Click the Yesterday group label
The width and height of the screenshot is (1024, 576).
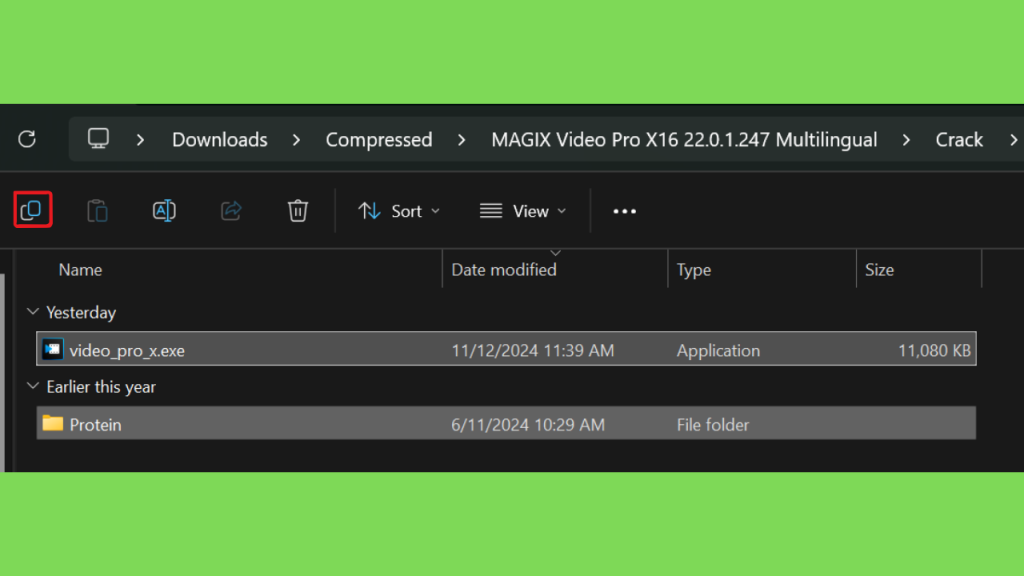81,312
